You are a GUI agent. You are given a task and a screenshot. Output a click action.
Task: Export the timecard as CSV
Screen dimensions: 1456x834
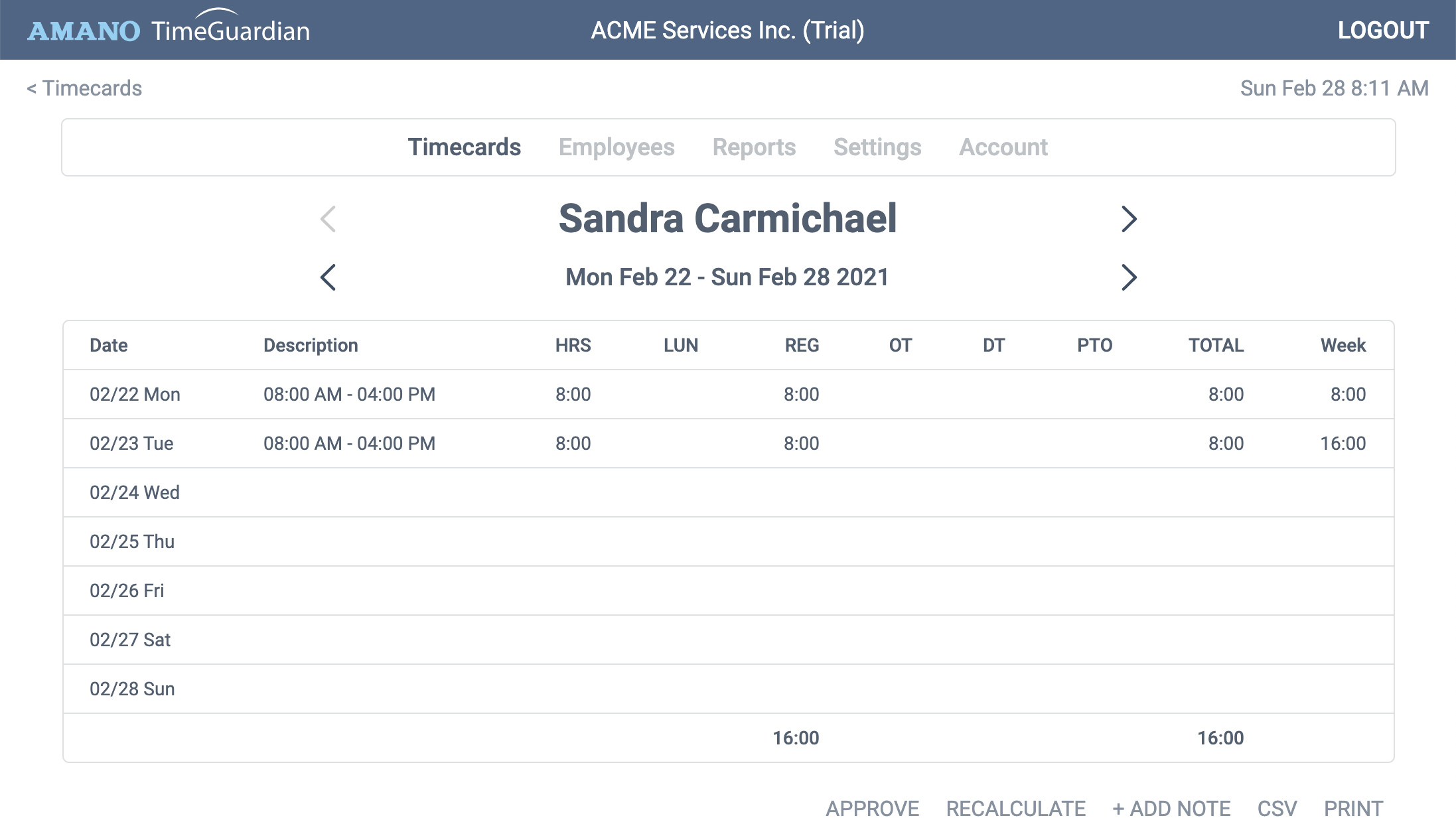(x=1277, y=809)
